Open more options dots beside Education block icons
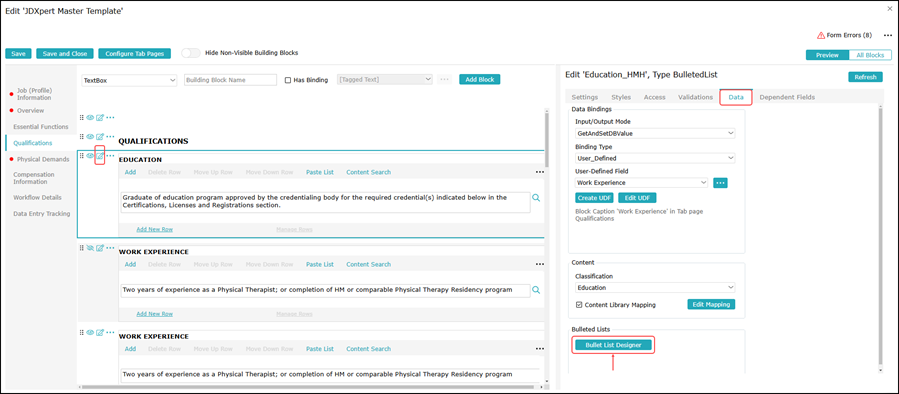The image size is (899, 394). [x=110, y=156]
